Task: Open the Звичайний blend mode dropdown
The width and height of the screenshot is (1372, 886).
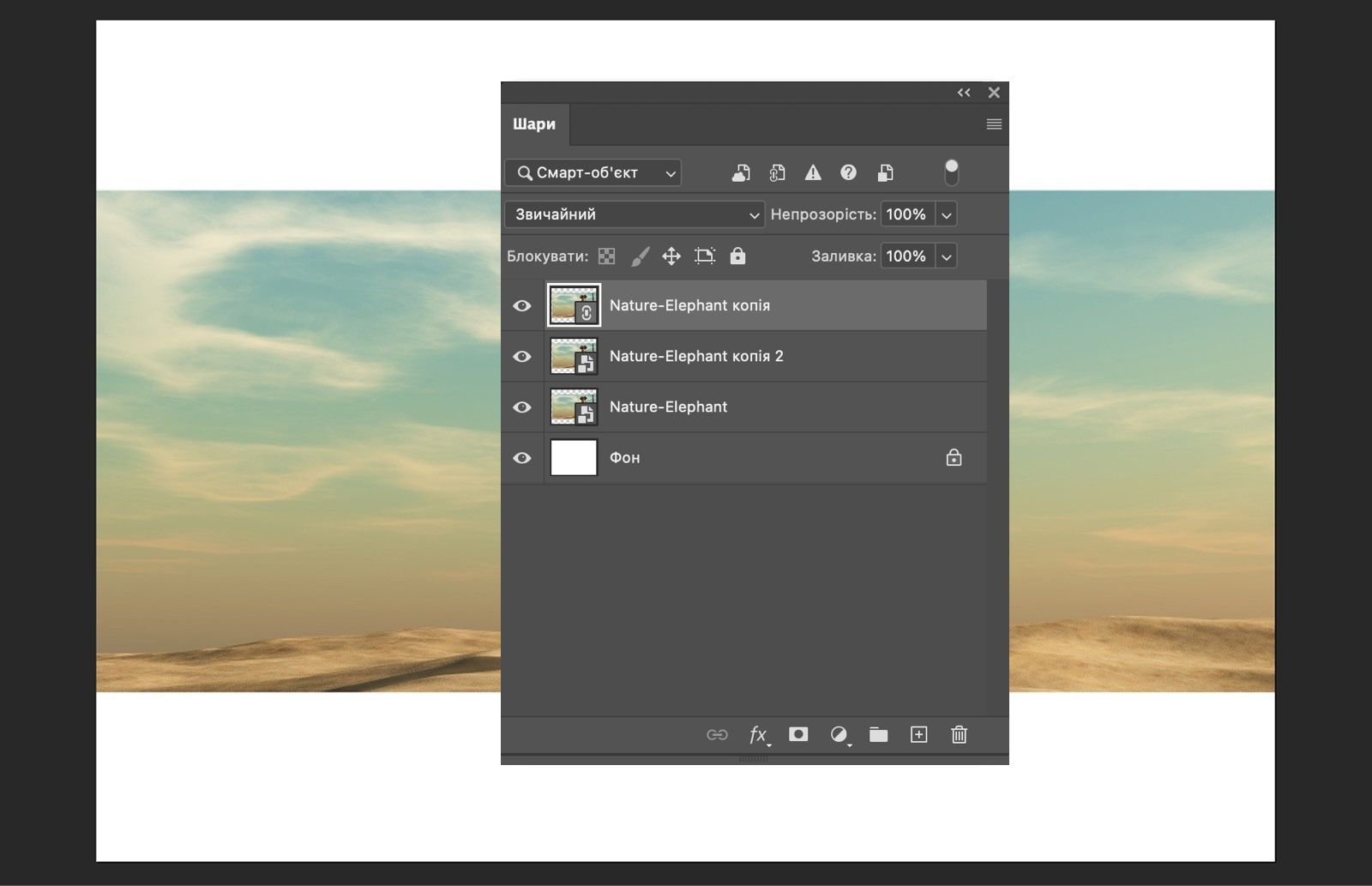Action: [634, 214]
